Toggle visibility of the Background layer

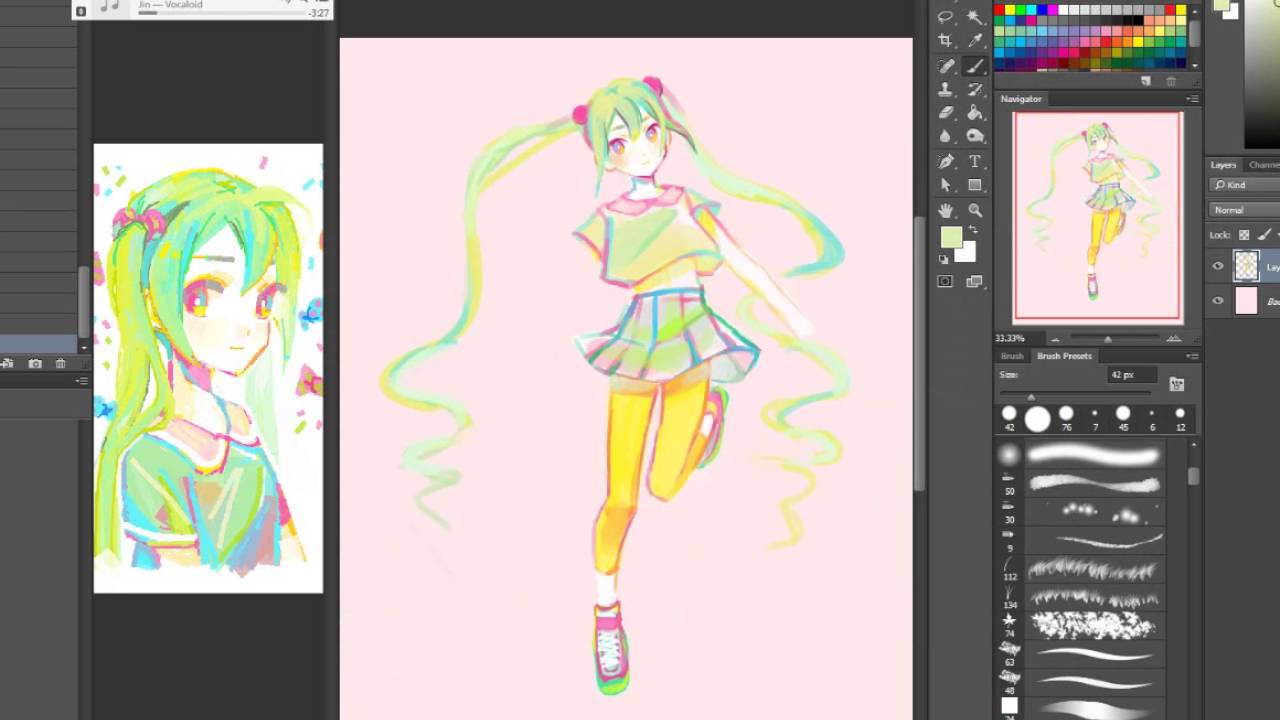(x=1218, y=300)
